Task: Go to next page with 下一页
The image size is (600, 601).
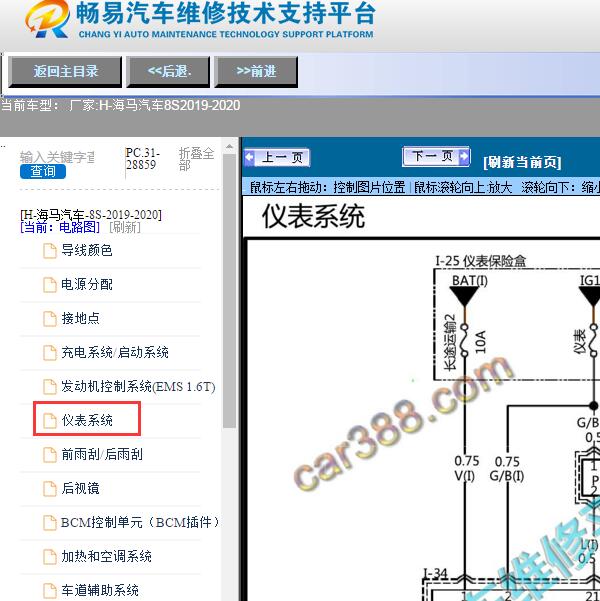Action: coord(436,156)
